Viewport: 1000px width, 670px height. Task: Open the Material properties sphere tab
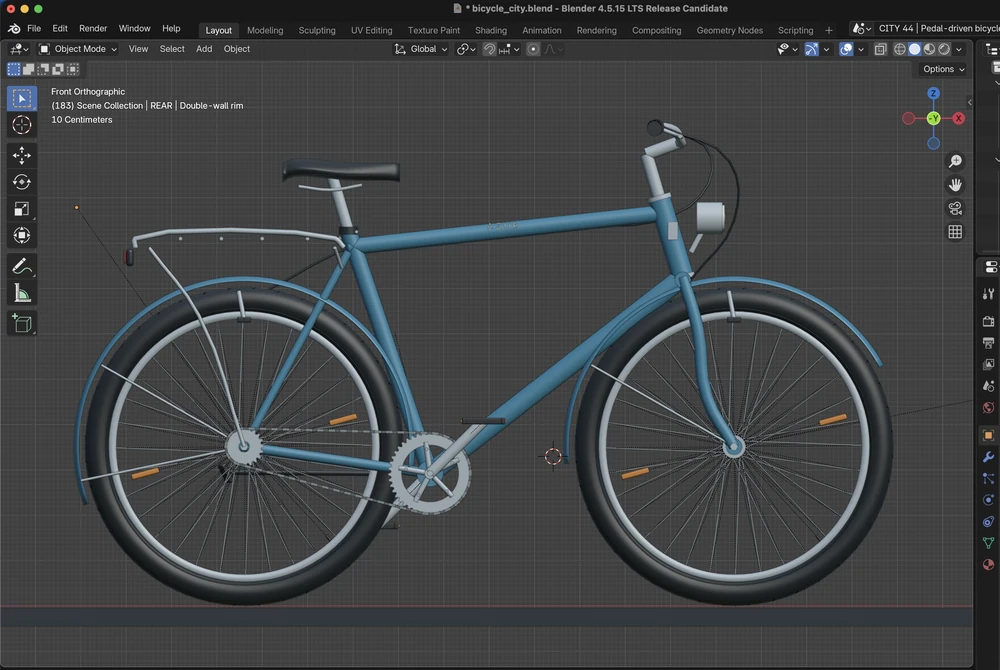pyautogui.click(x=988, y=564)
